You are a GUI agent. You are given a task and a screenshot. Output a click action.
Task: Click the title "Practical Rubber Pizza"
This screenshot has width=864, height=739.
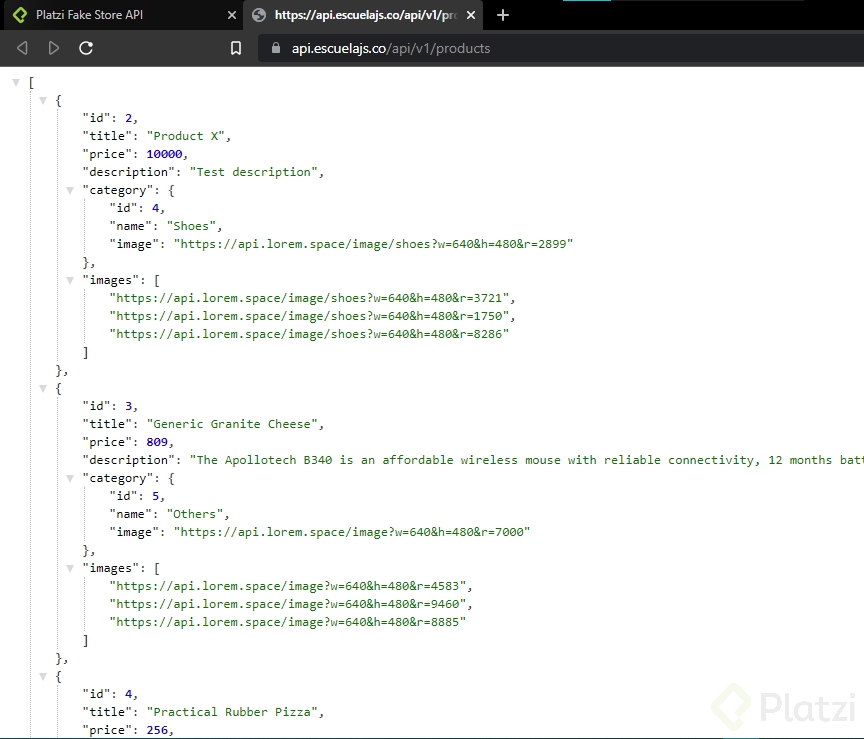232,712
